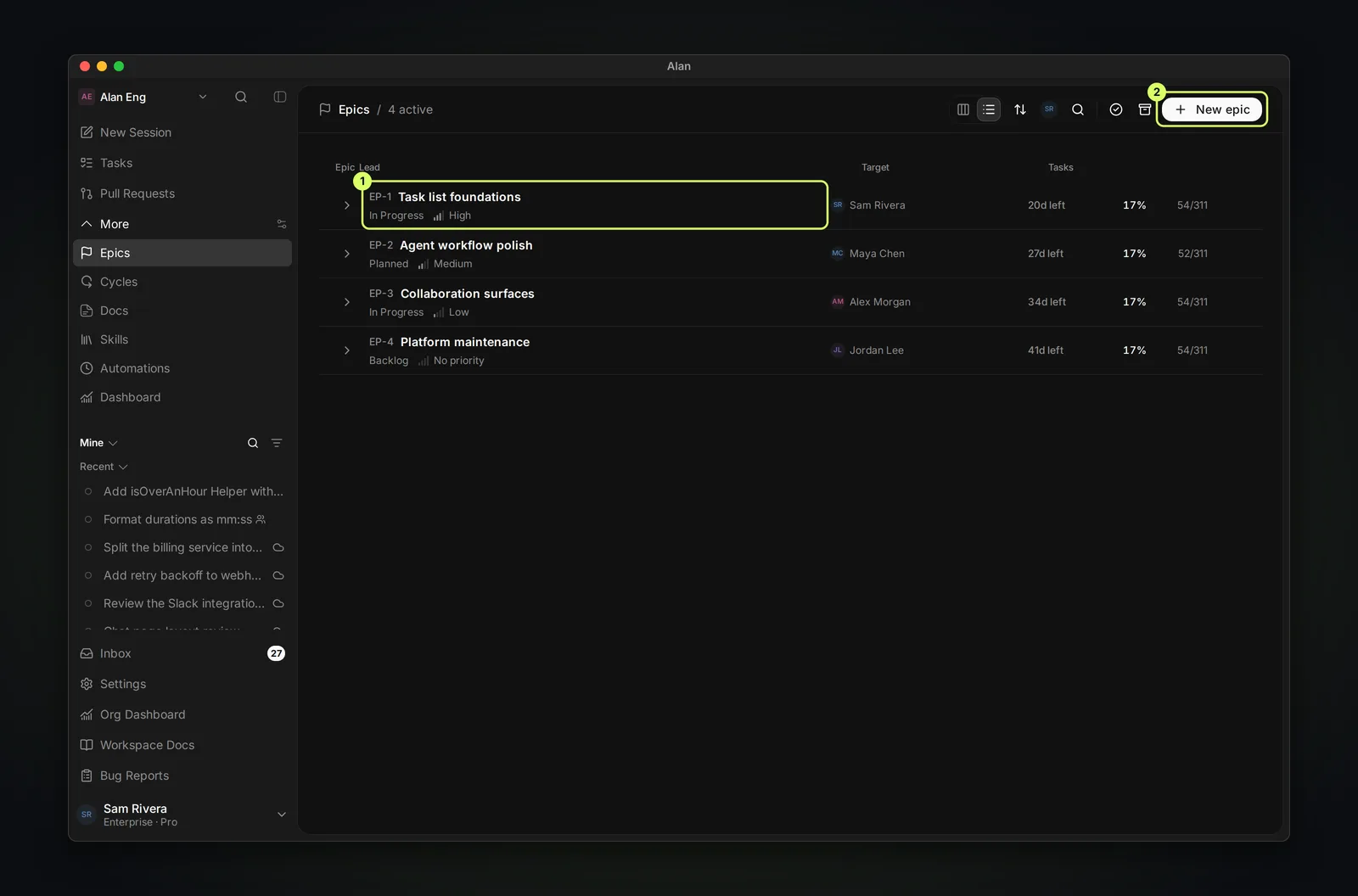Open the session list filter icon

277,443
